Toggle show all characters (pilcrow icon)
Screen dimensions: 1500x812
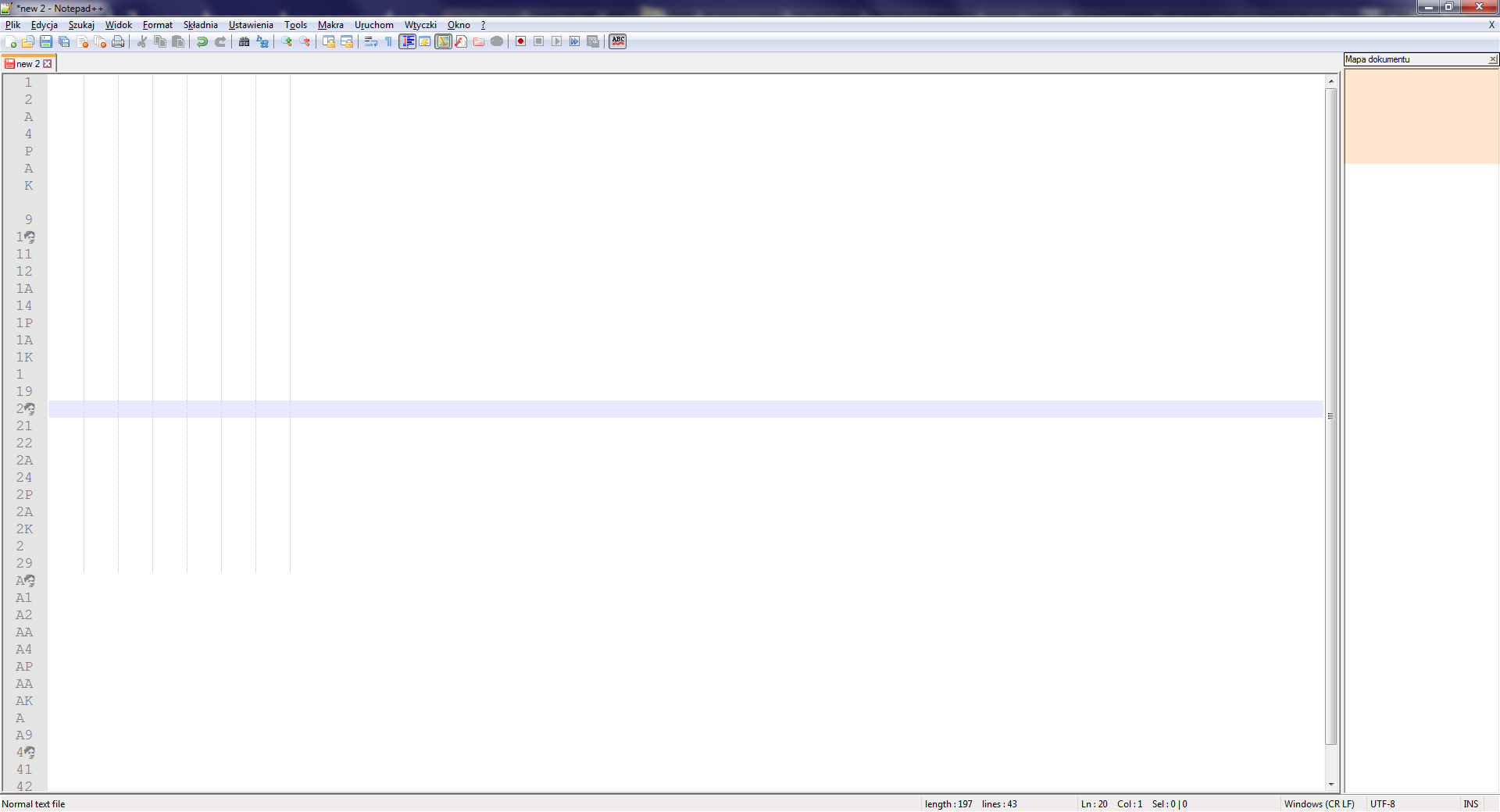pyautogui.click(x=389, y=41)
